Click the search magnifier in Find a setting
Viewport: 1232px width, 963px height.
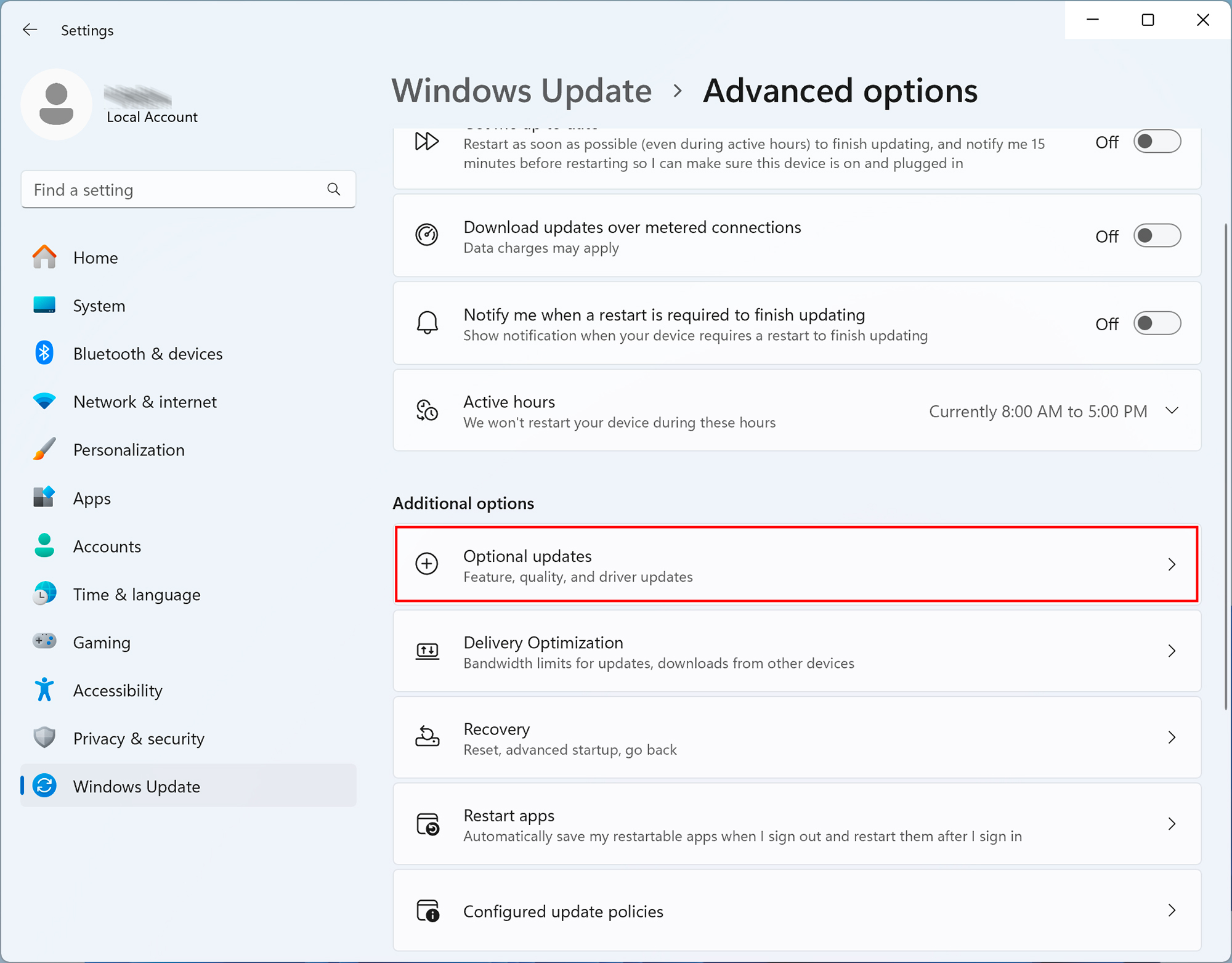pyautogui.click(x=334, y=189)
